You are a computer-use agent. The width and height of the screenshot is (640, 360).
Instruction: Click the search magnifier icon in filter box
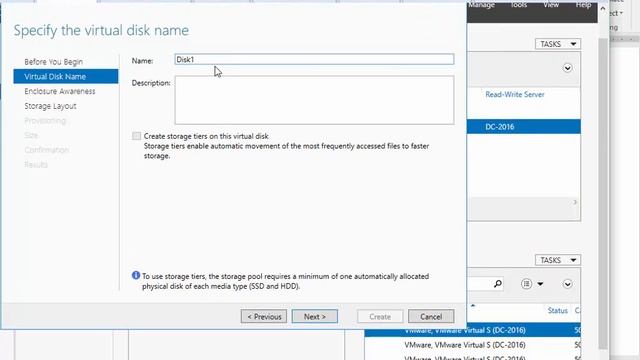tap(498, 283)
